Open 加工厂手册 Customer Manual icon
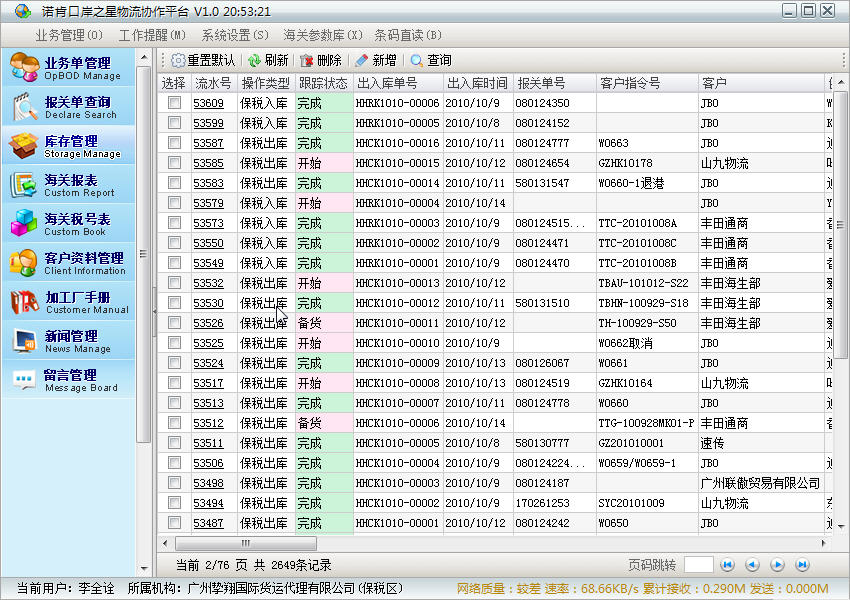The height and width of the screenshot is (600, 850). point(25,302)
